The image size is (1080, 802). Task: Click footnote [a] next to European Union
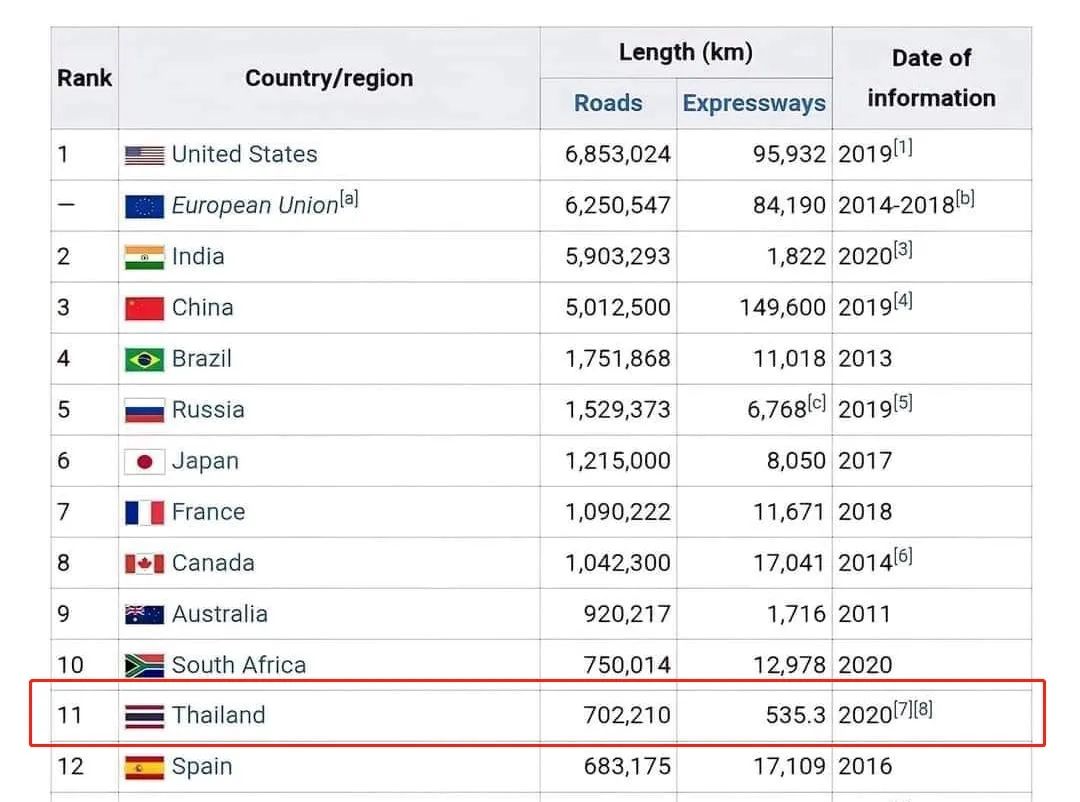(x=349, y=199)
